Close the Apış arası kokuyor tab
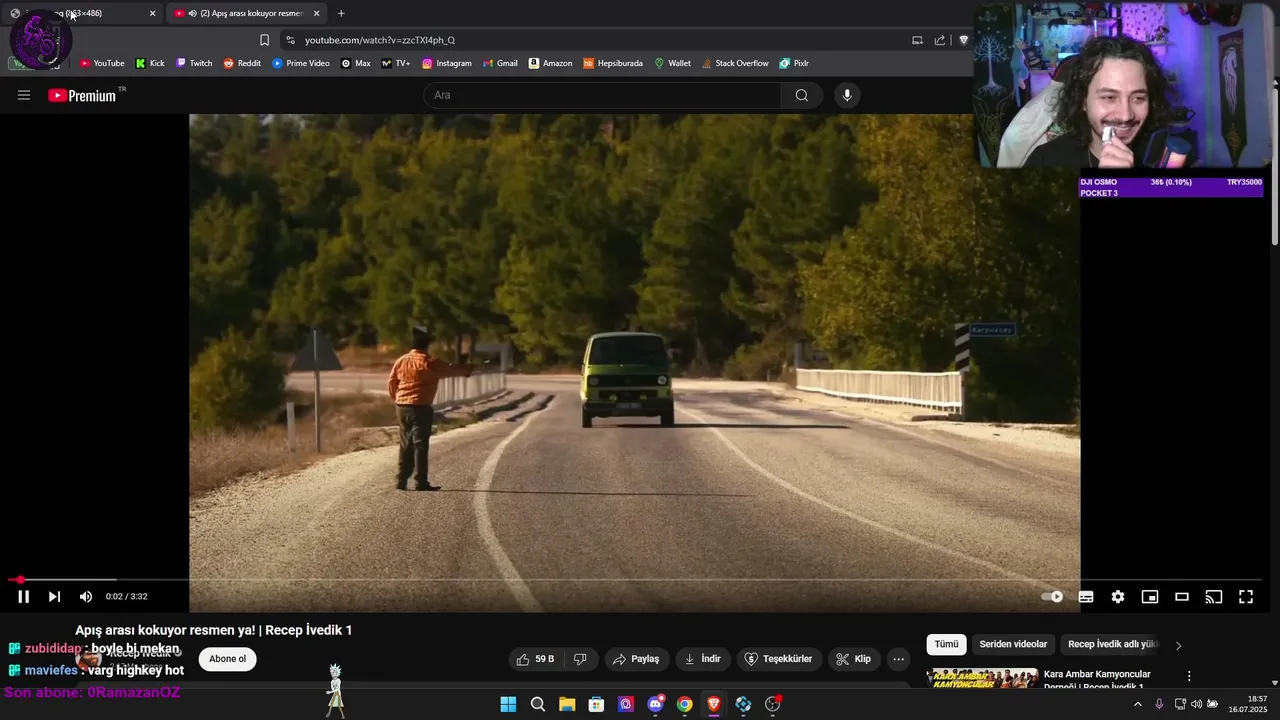The width and height of the screenshot is (1280, 720). (x=316, y=13)
